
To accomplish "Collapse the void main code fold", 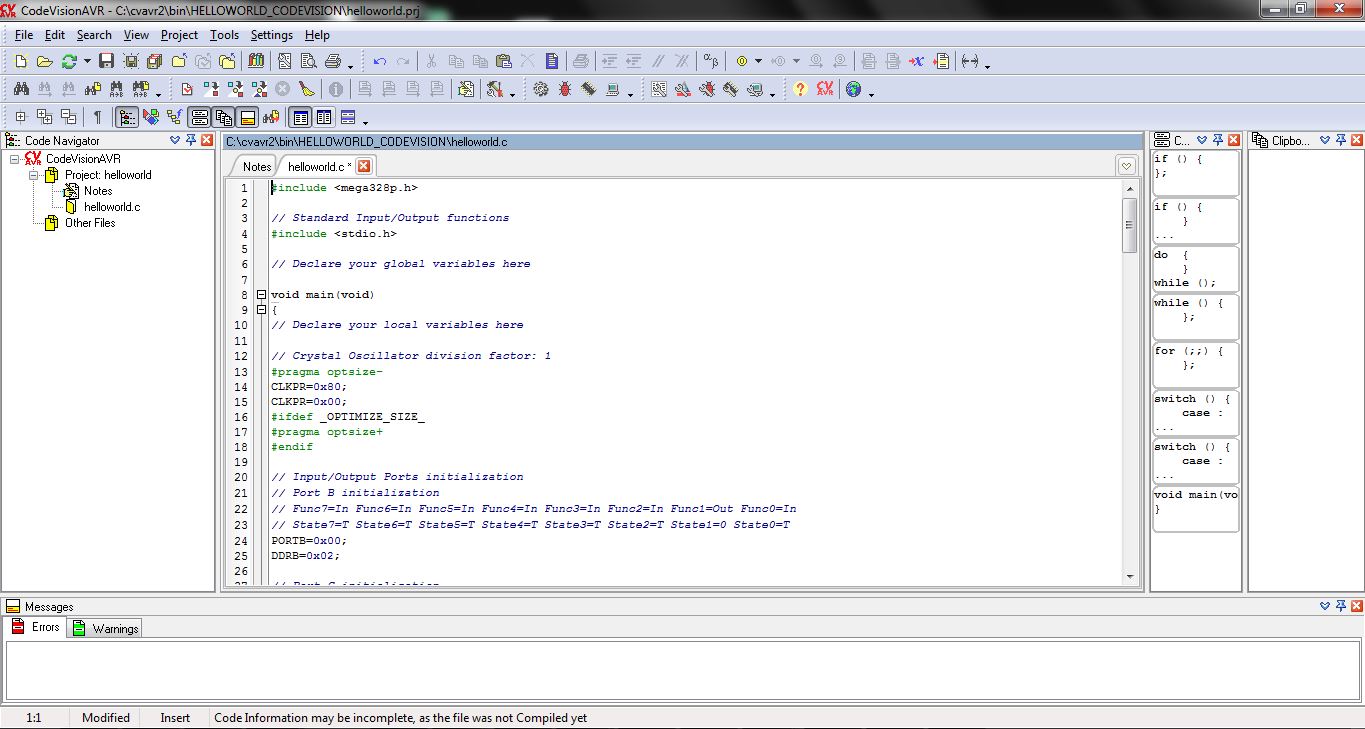I will coord(261,295).
